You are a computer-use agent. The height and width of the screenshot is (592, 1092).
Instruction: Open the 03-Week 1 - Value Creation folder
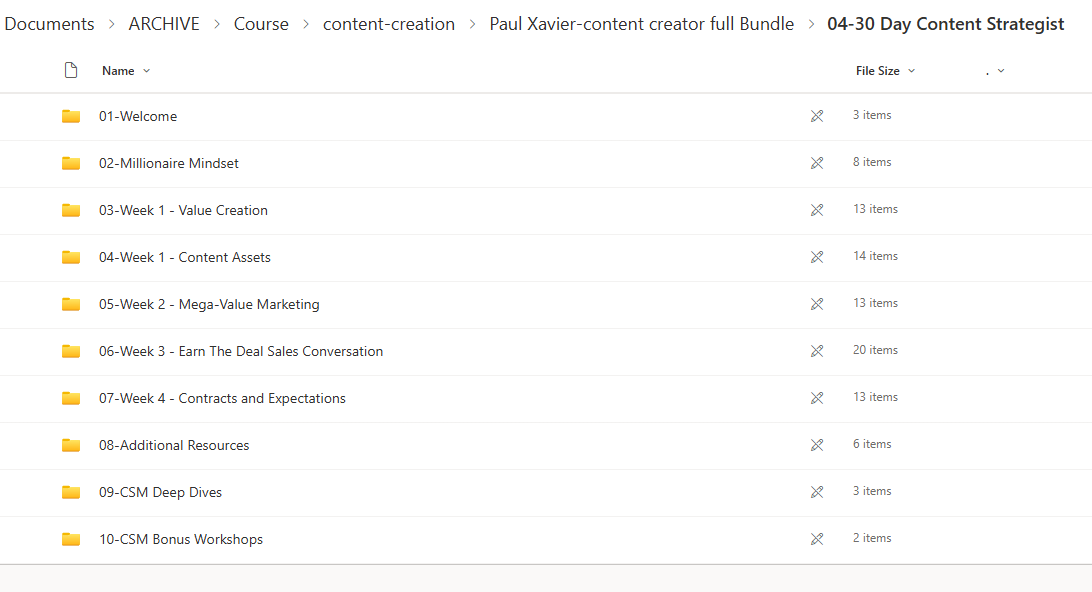point(183,210)
